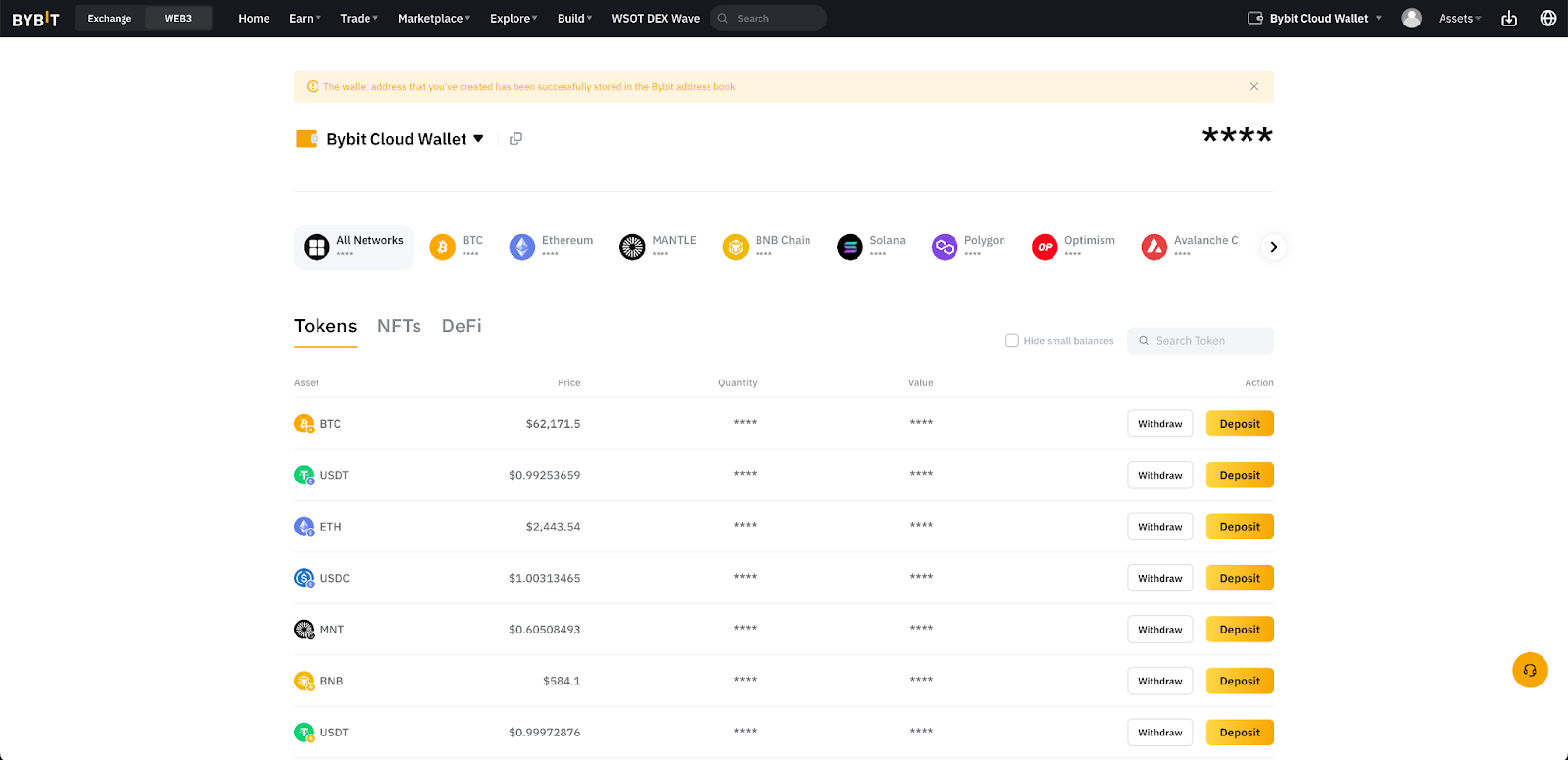This screenshot has height=760, width=1568.
Task: Withdraw USDC
Action: tap(1160, 578)
